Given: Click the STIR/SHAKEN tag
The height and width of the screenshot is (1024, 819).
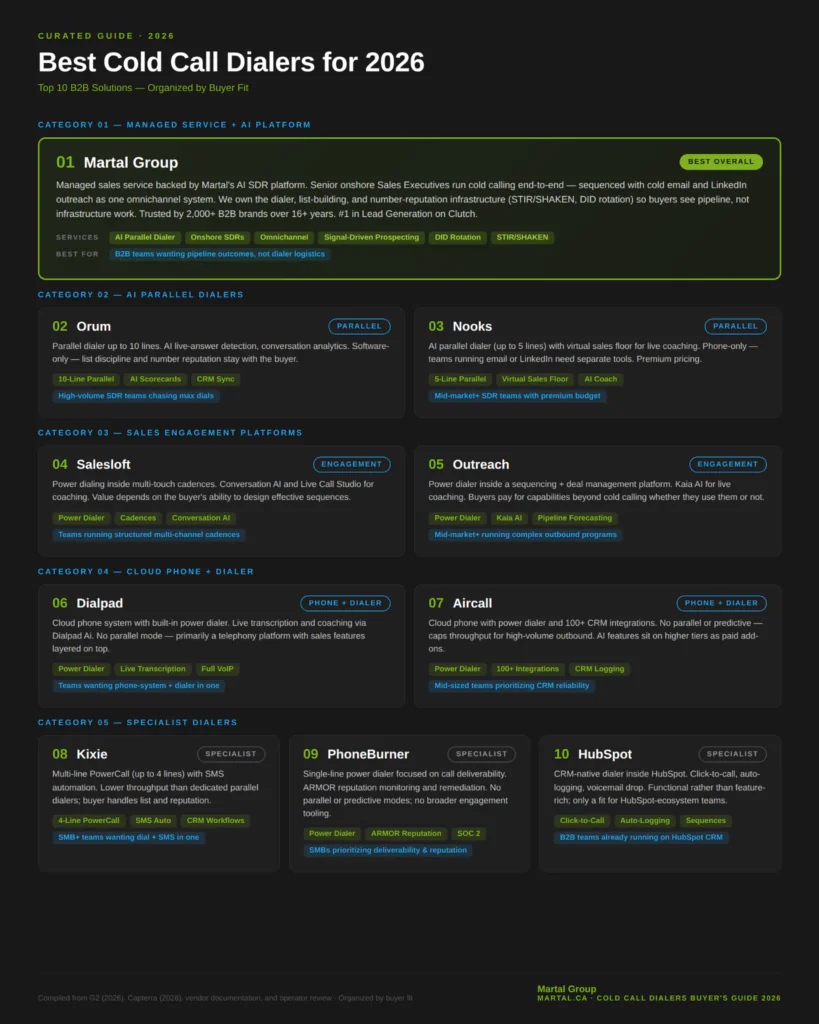Looking at the screenshot, I should click(522, 237).
